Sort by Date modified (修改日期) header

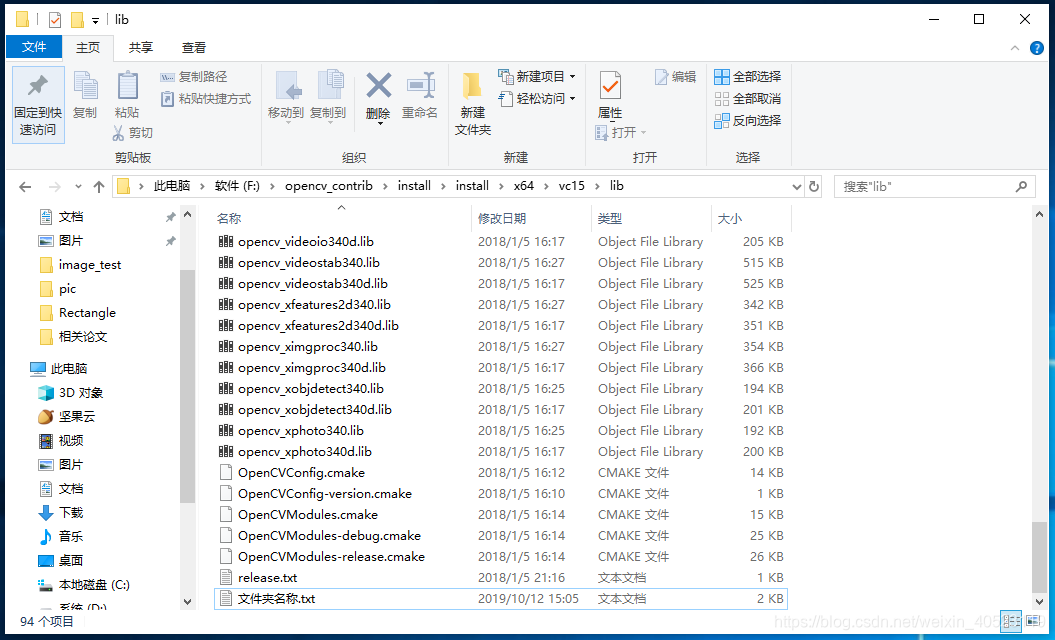point(502,219)
